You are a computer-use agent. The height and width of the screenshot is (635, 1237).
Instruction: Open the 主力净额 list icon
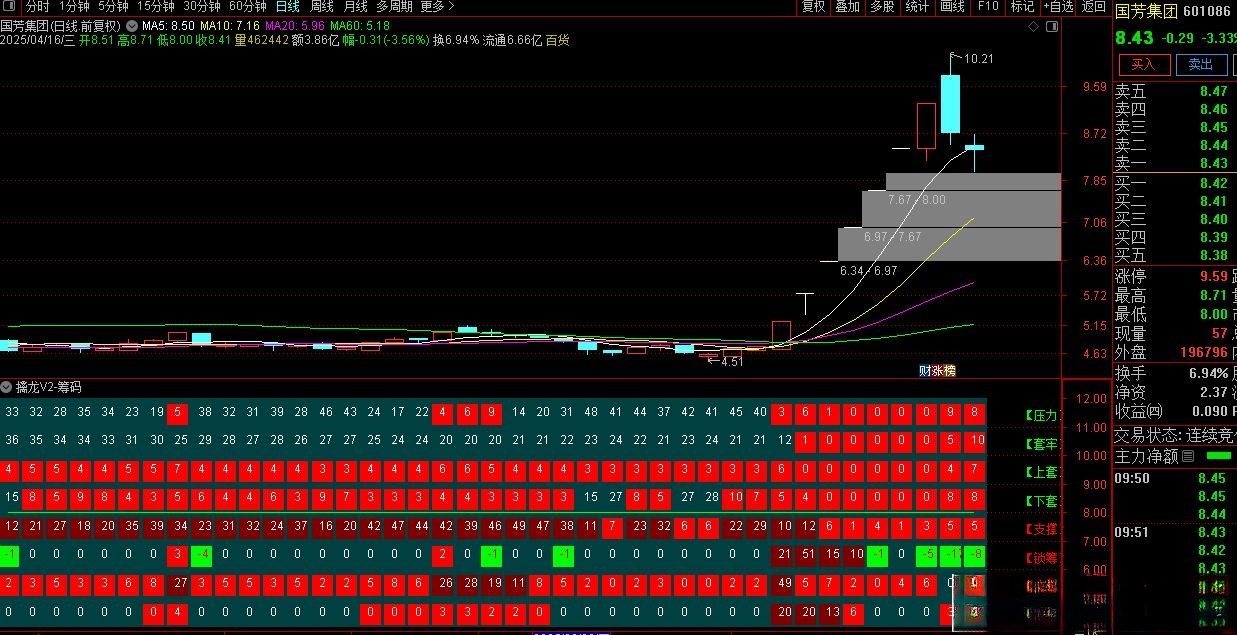(1188, 456)
